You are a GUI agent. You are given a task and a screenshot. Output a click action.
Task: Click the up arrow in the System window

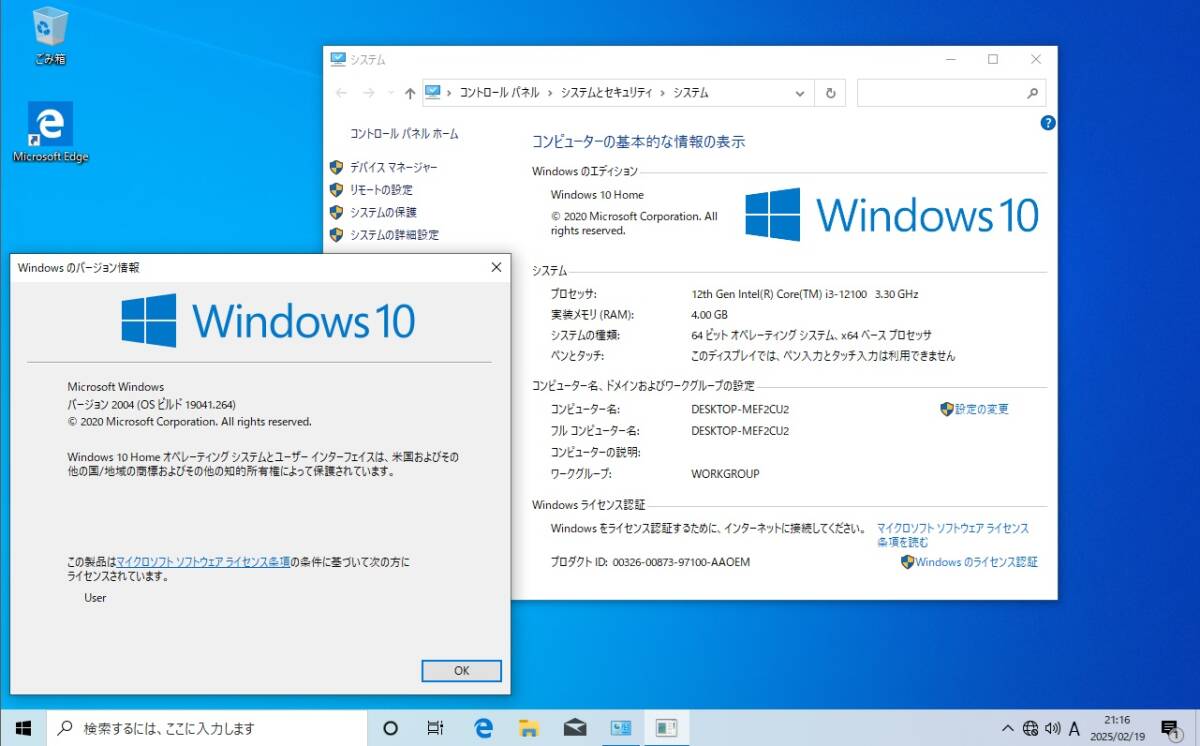(410, 93)
